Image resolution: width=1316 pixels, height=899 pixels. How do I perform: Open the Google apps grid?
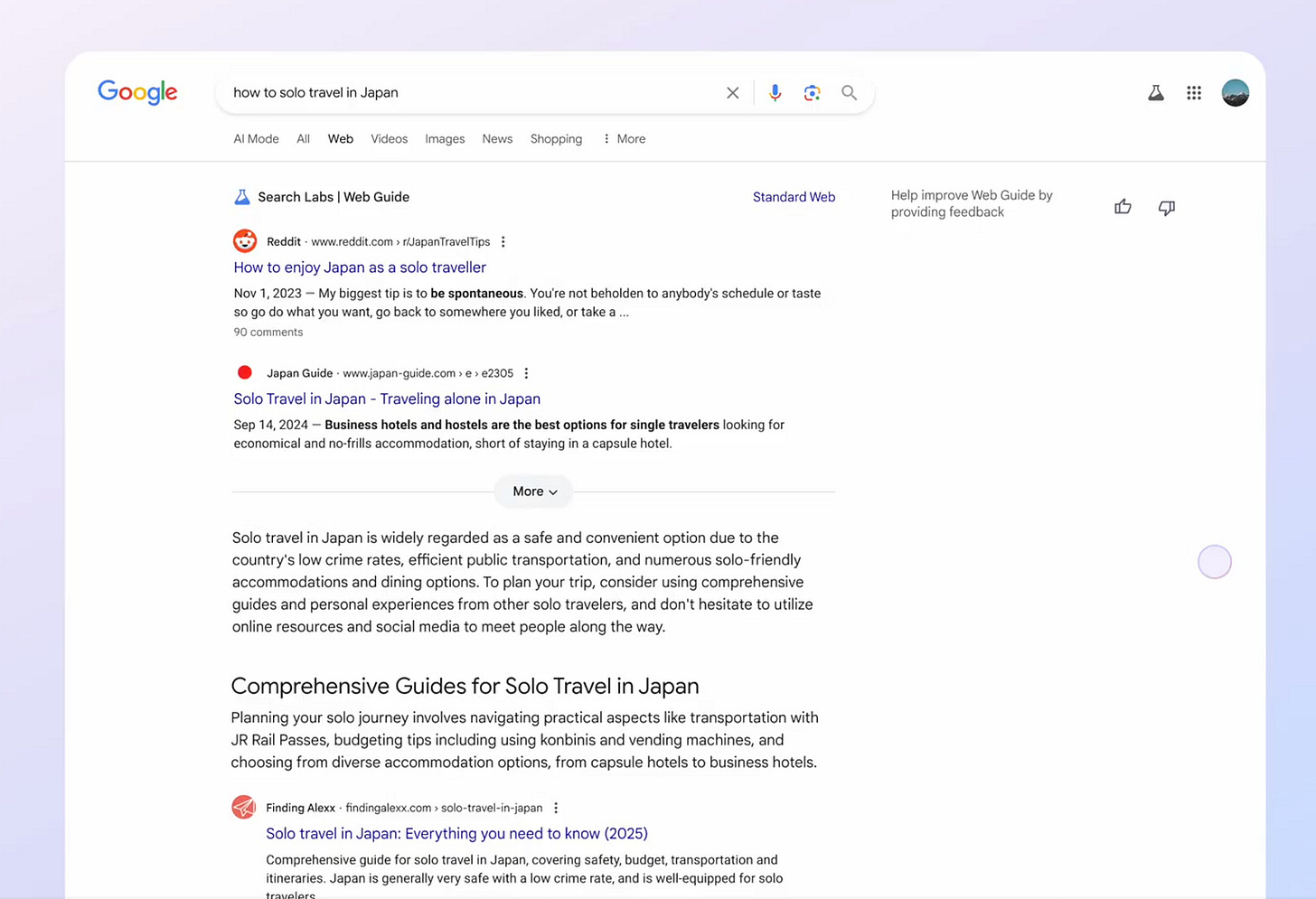click(x=1194, y=92)
